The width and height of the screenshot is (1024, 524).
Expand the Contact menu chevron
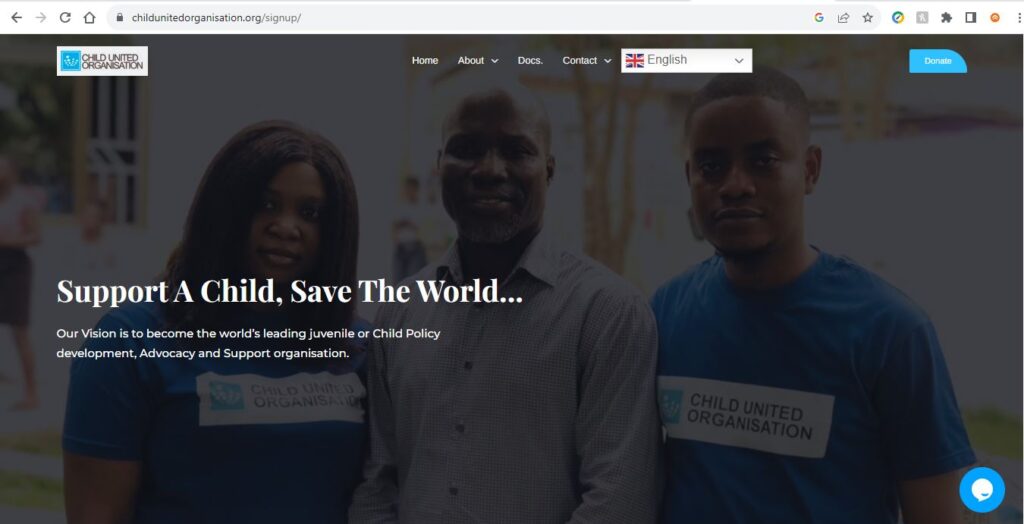click(607, 61)
